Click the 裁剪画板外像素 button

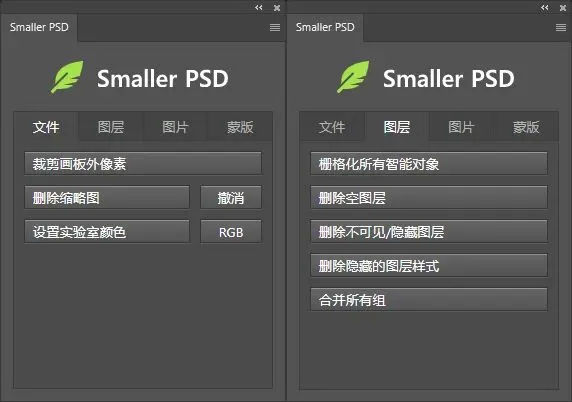click(x=143, y=163)
